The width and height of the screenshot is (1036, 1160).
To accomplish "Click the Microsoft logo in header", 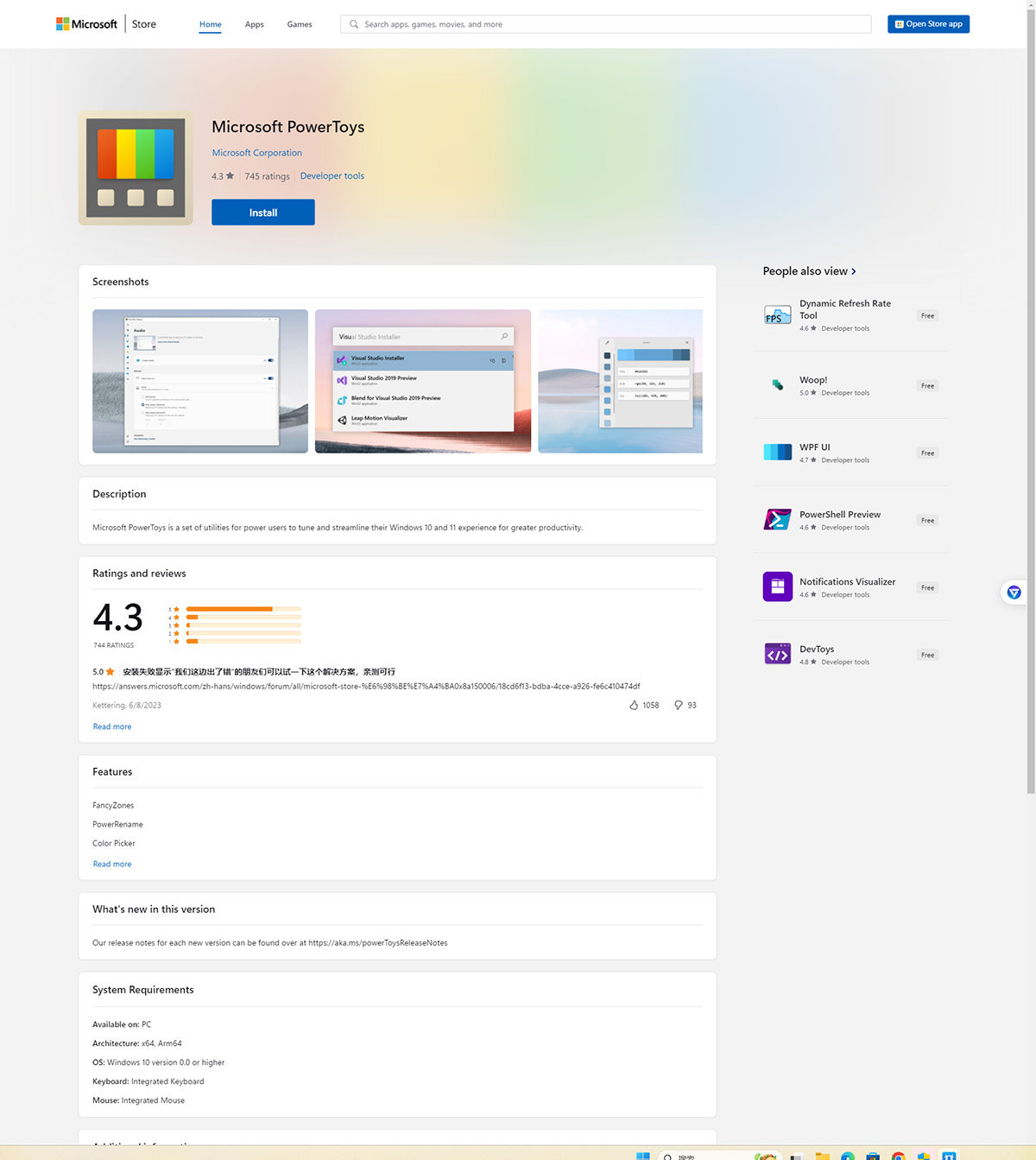I will [86, 24].
